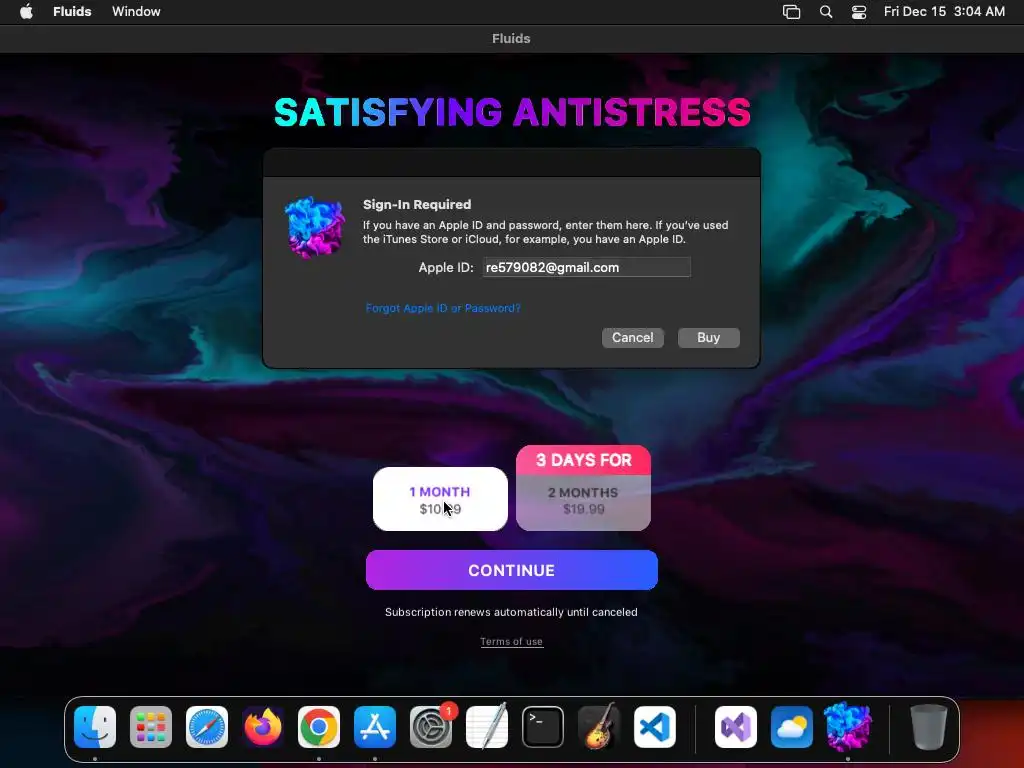Open the Apple menu
This screenshot has width=1024, height=768.
[26, 12]
